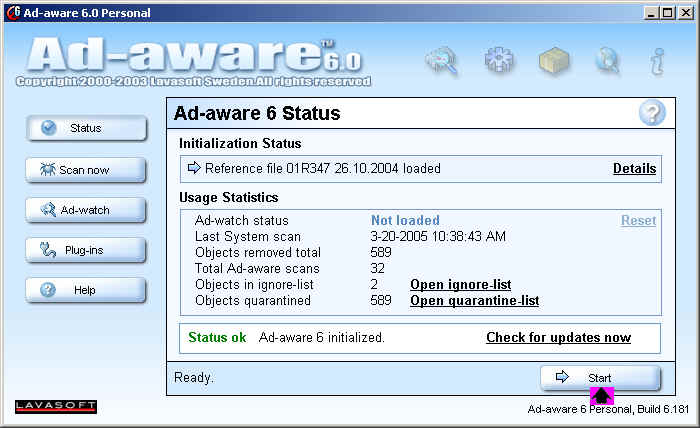The height and width of the screenshot is (428, 700).
Task: Open the quarantine box icon in header
Action: [553, 61]
